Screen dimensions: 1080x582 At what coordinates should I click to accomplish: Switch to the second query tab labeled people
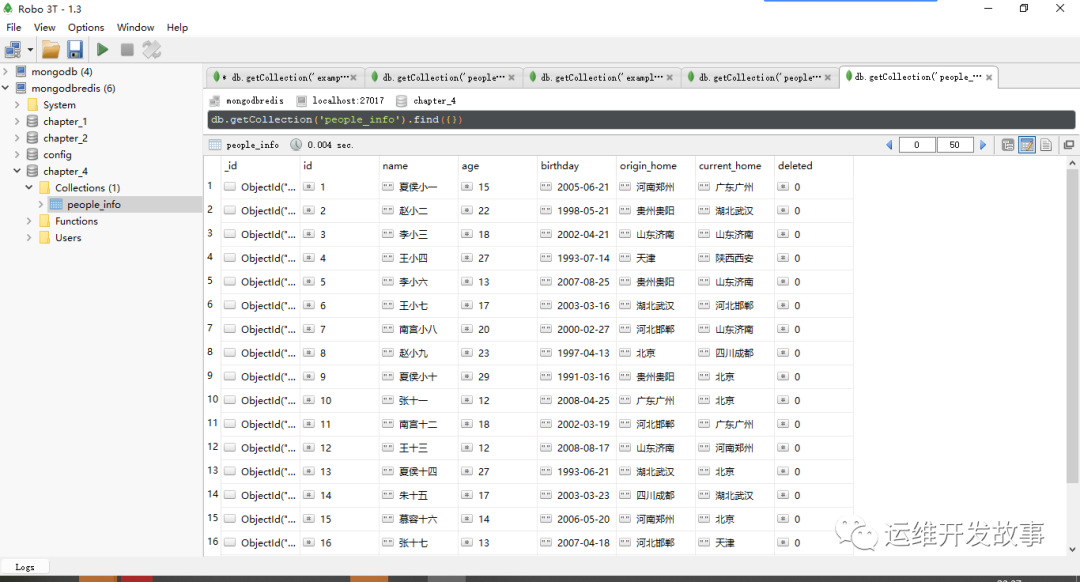click(443, 77)
